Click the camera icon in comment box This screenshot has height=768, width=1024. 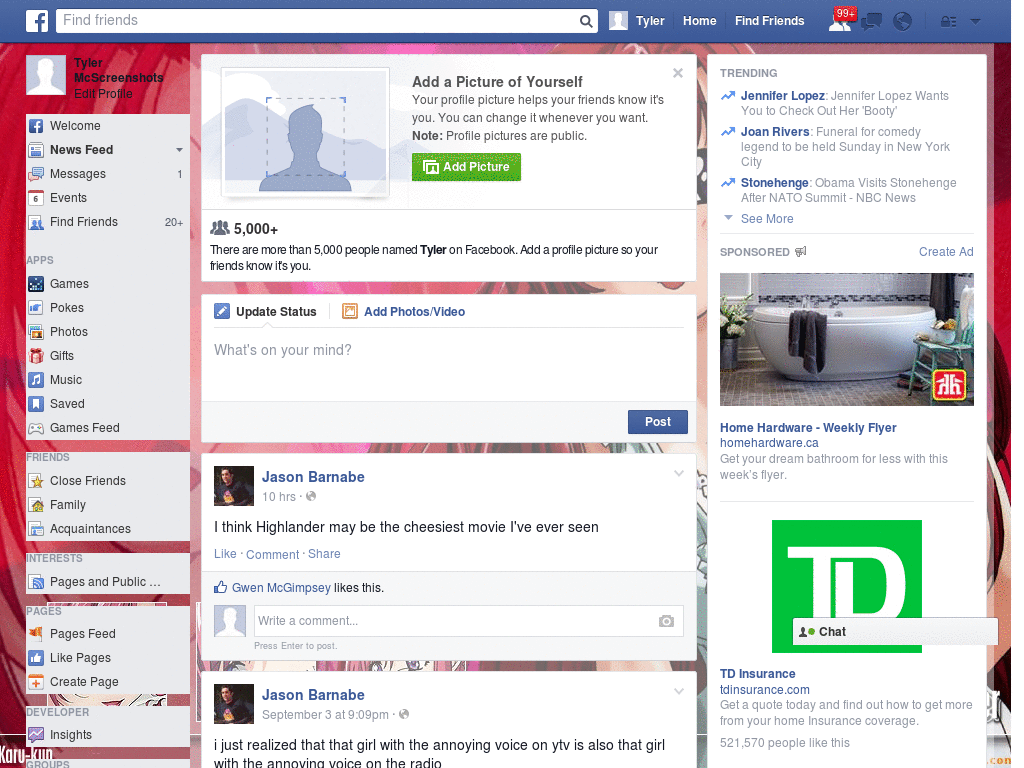coord(666,621)
